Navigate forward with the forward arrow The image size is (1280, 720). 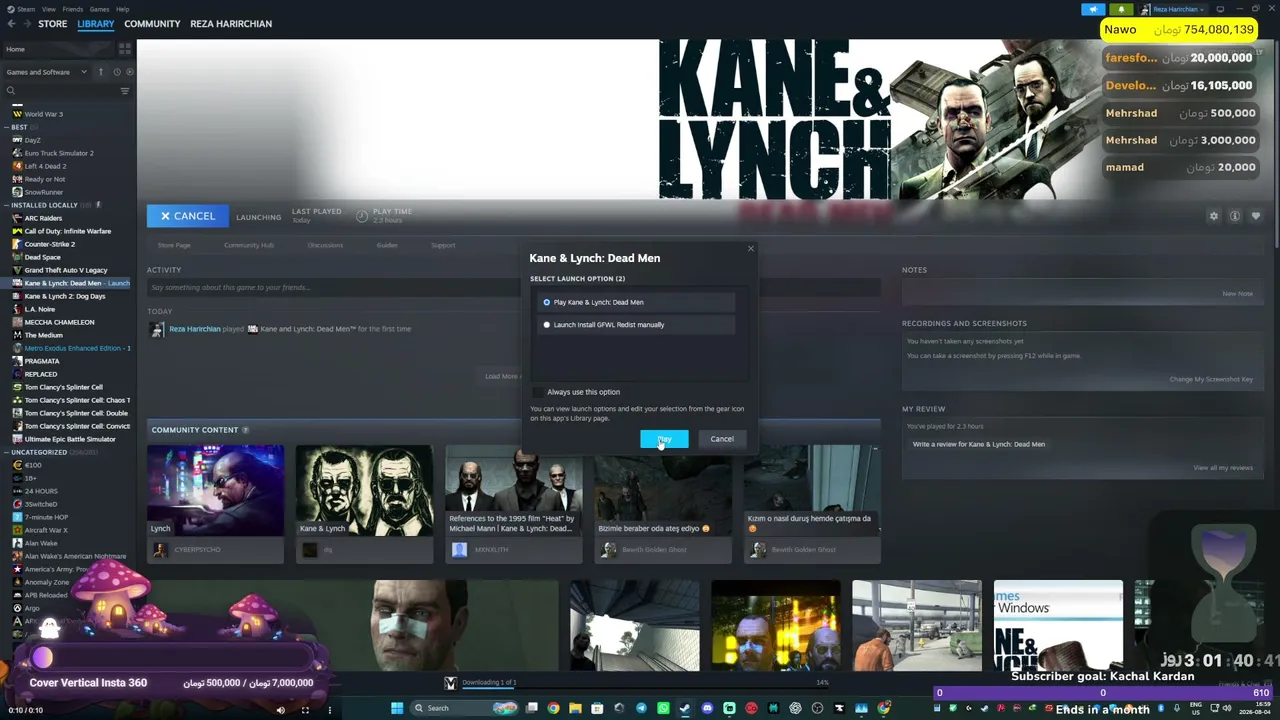click(x=25, y=24)
